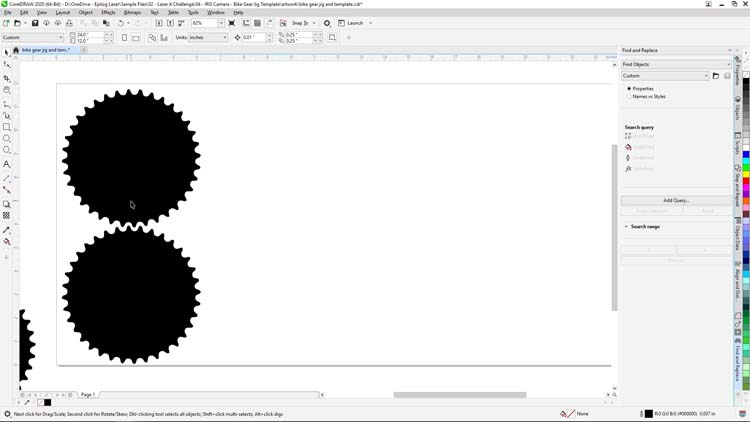The height and width of the screenshot is (422, 750).
Task: Collapse the Search range section
Action: tap(626, 226)
